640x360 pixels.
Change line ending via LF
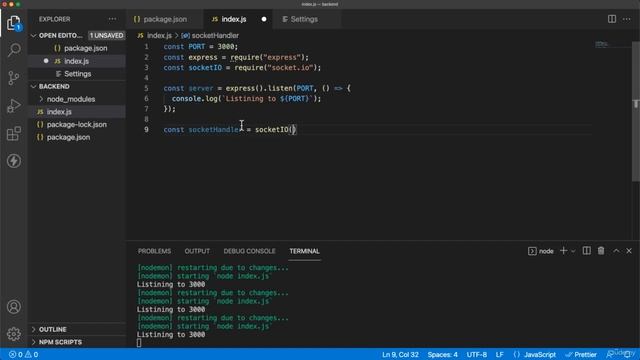pos(499,355)
